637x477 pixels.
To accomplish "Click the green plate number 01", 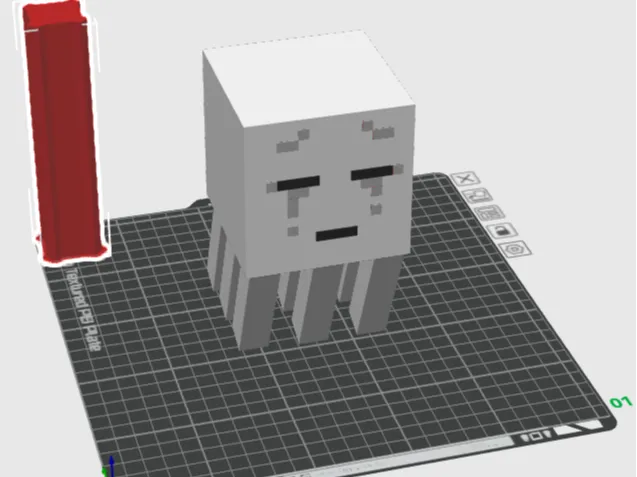I will 621,402.
